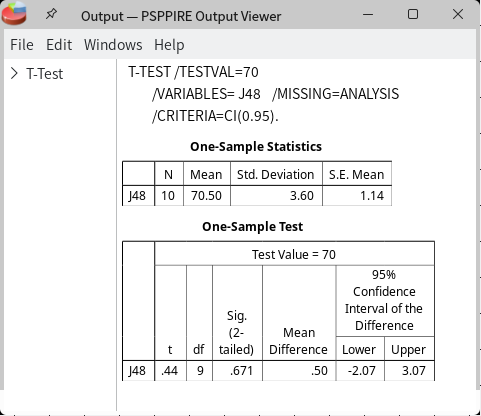Expand the T-Test tree node arrow

pyautogui.click(x=14, y=73)
